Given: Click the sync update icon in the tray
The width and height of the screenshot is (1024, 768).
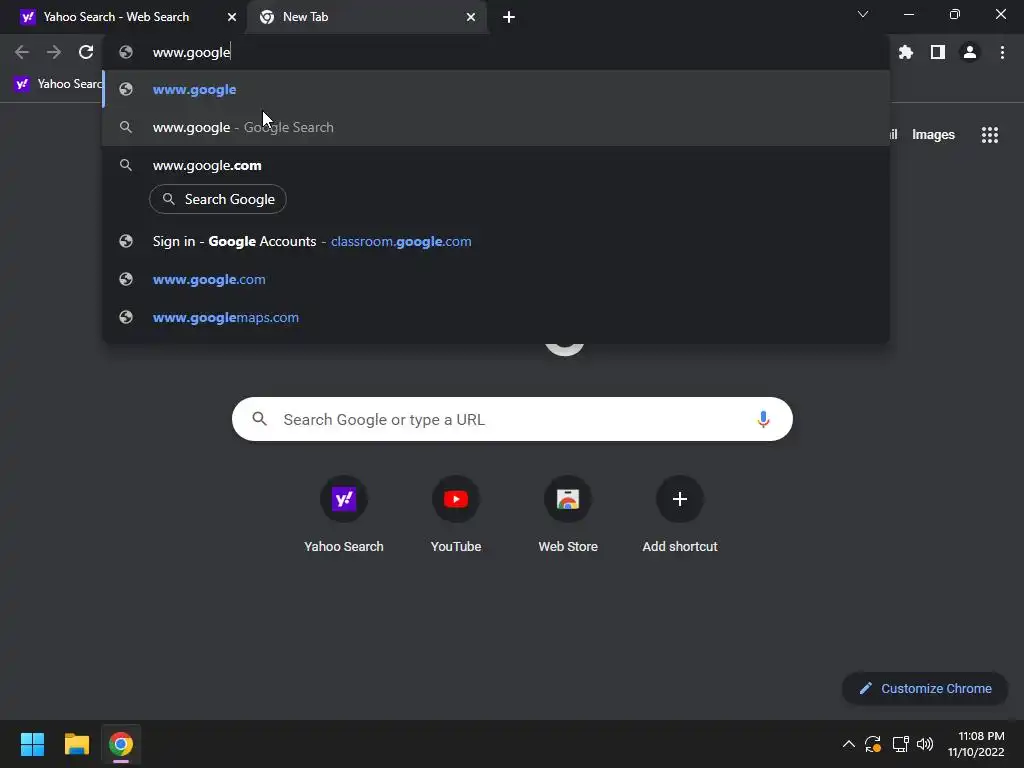Looking at the screenshot, I should click(873, 744).
